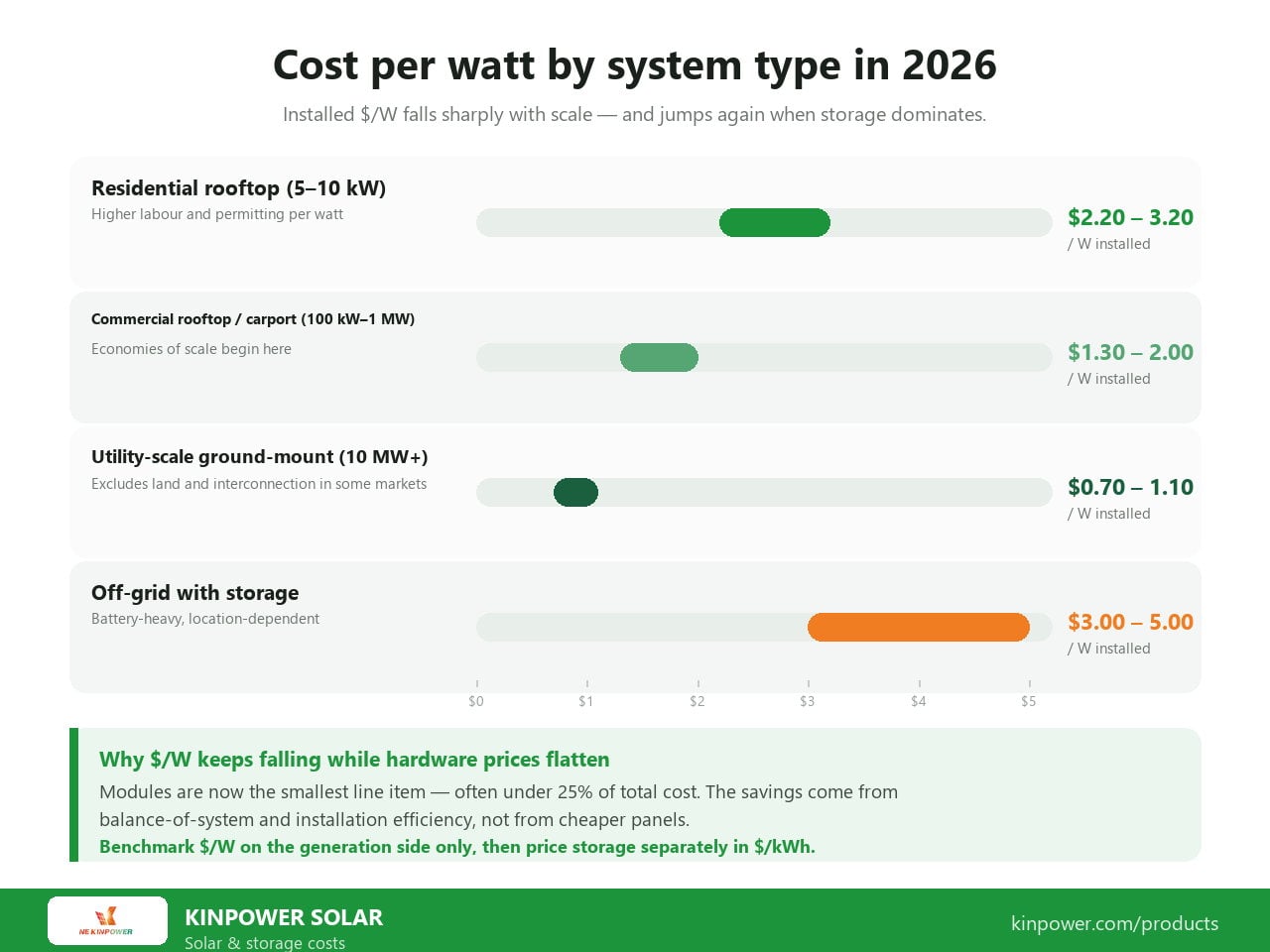Click the '$5' axis label

click(1029, 701)
